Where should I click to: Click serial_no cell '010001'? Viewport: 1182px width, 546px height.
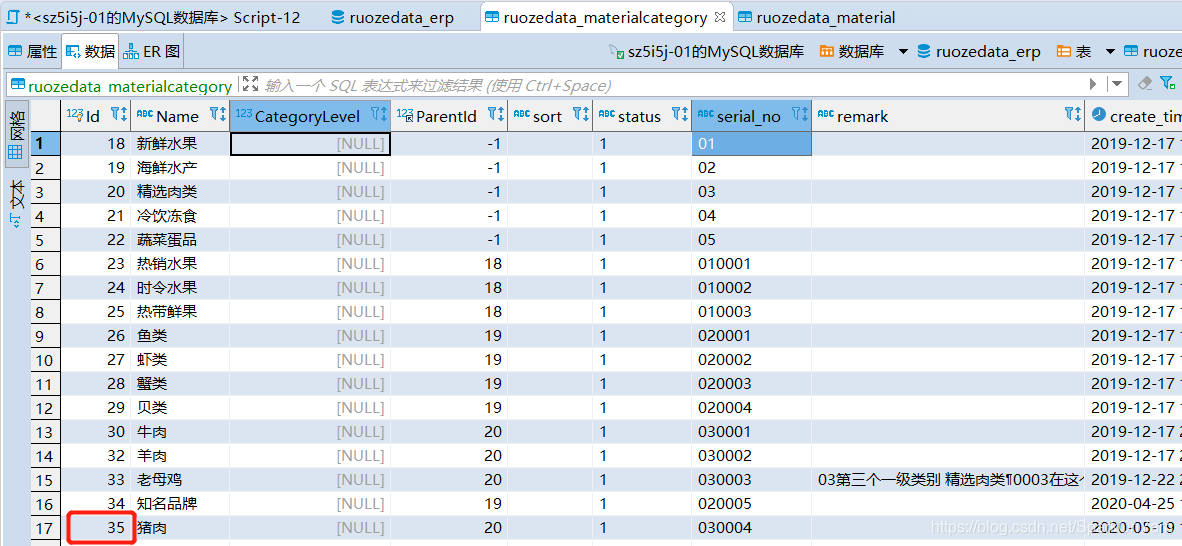pos(751,264)
